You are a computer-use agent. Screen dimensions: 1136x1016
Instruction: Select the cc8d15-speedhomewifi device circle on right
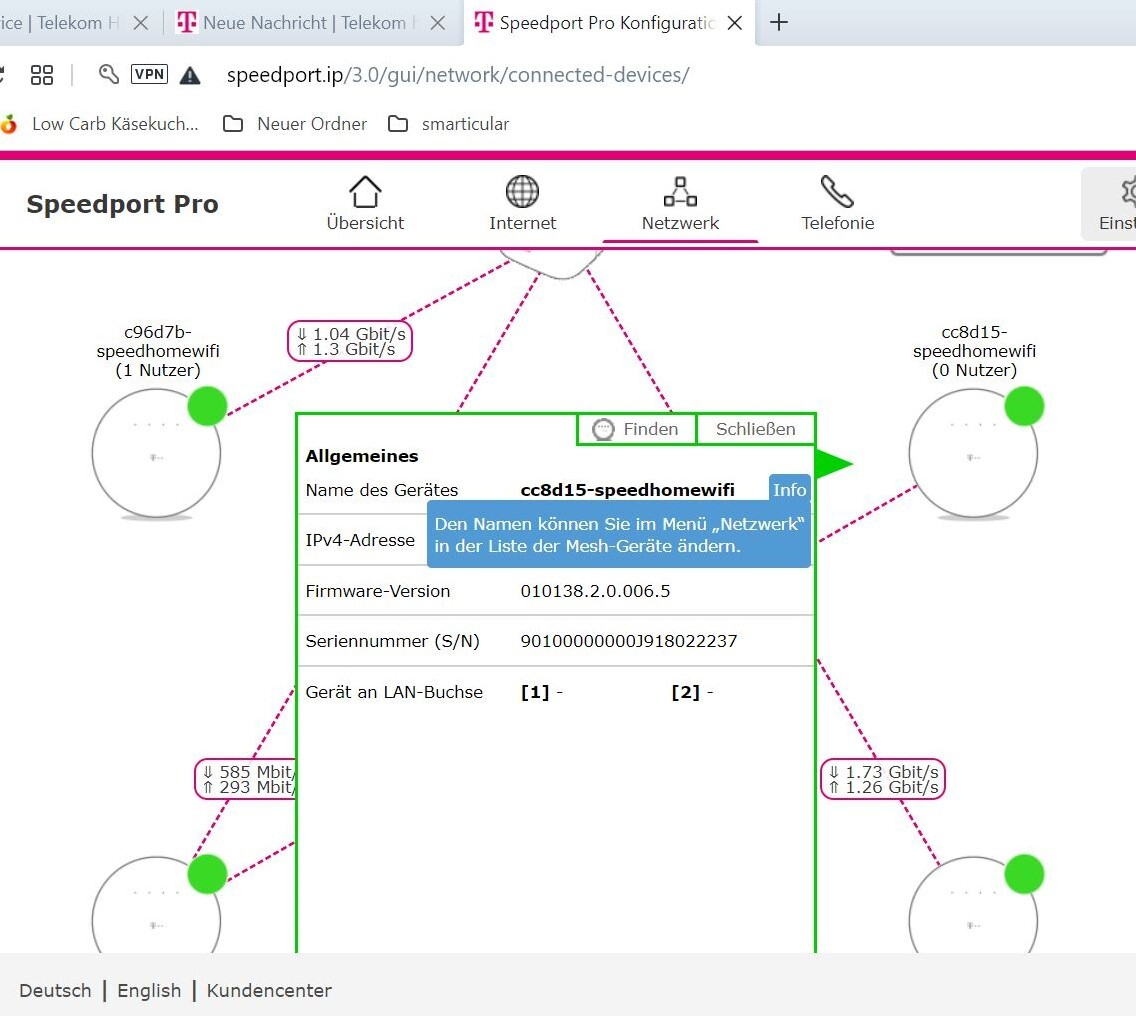pyautogui.click(x=973, y=453)
